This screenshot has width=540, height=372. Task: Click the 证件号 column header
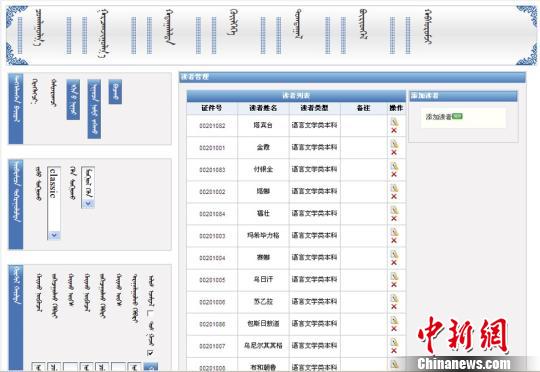tap(212, 108)
